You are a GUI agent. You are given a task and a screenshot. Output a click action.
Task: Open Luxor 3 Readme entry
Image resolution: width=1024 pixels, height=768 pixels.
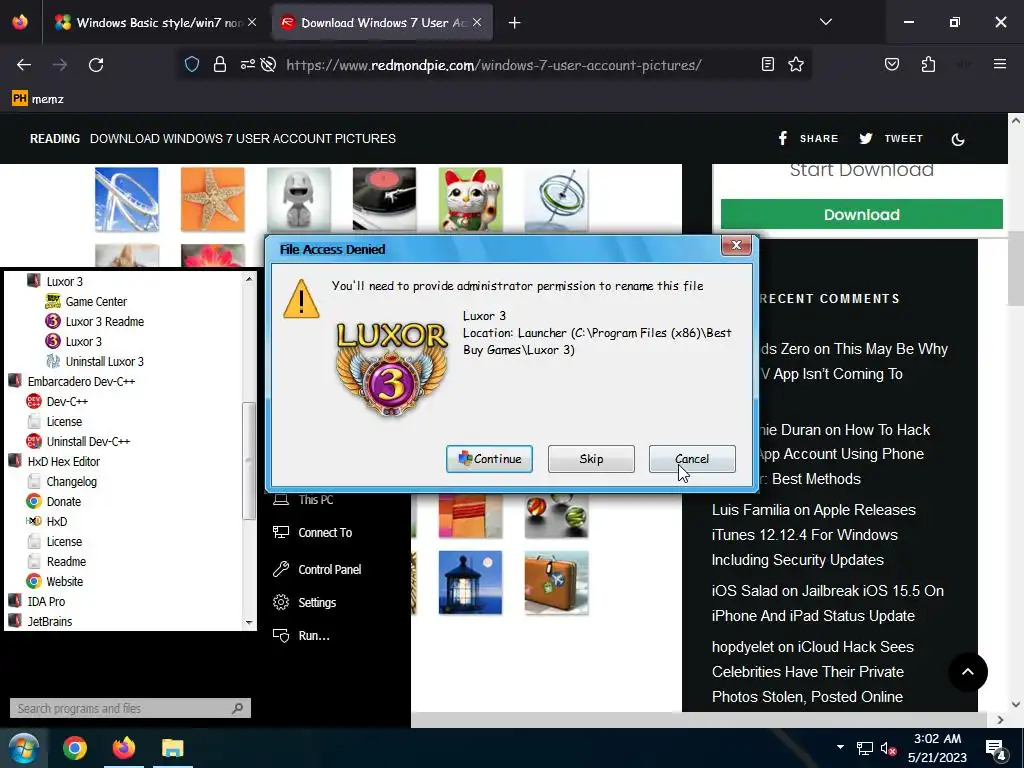click(x=94, y=321)
